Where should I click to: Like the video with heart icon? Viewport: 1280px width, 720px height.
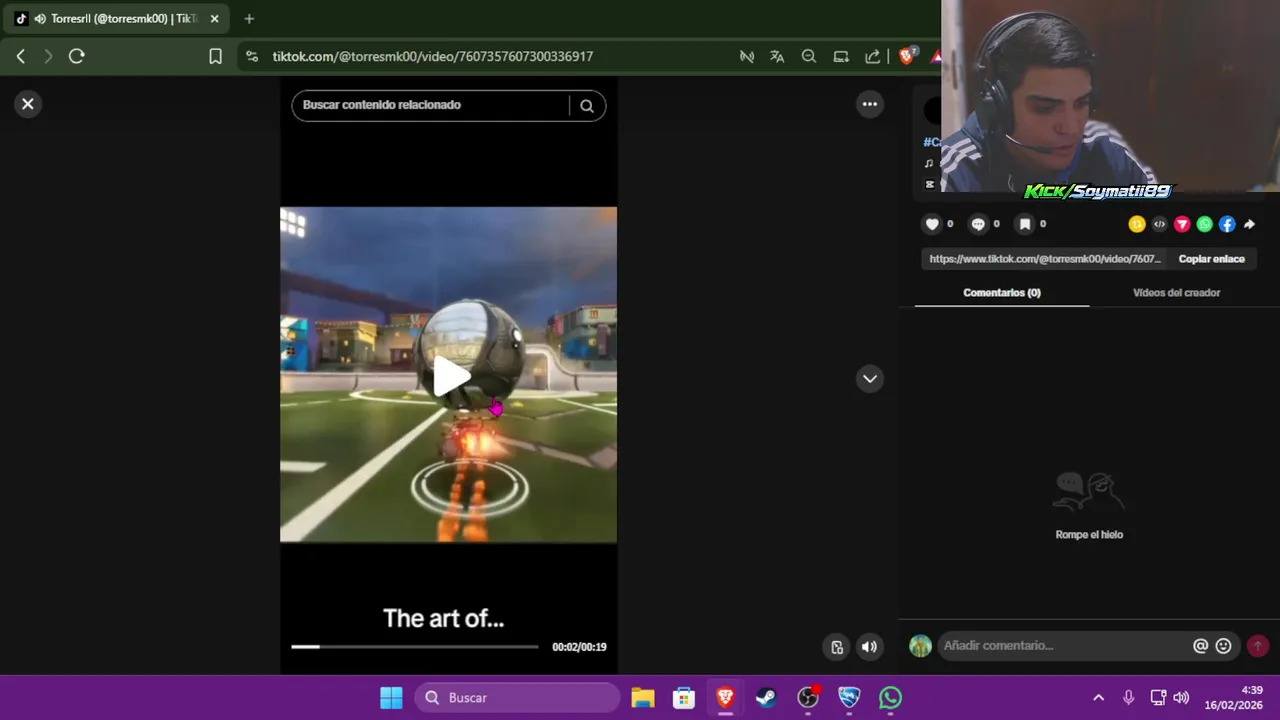932,224
